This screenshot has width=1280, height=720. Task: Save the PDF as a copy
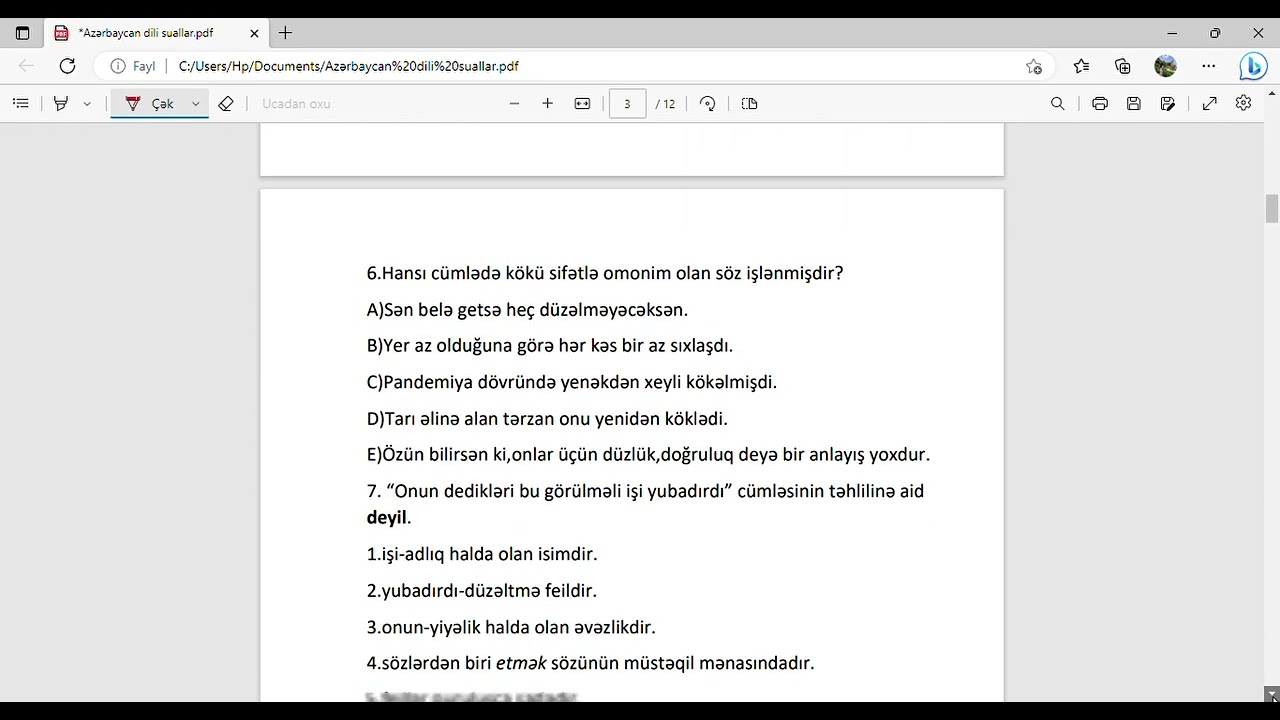(x=1167, y=103)
